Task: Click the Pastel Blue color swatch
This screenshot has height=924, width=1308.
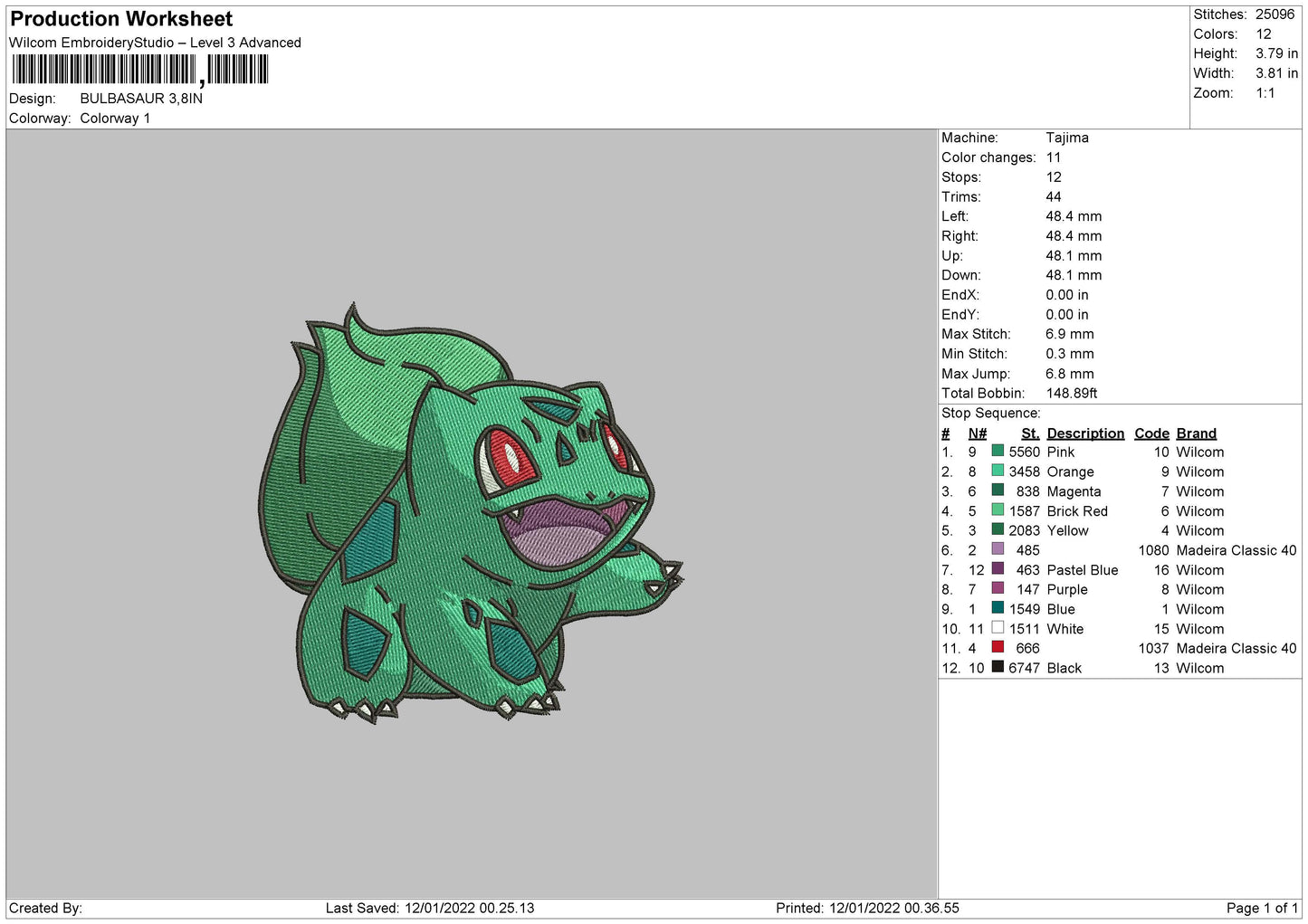Action: click(x=998, y=568)
